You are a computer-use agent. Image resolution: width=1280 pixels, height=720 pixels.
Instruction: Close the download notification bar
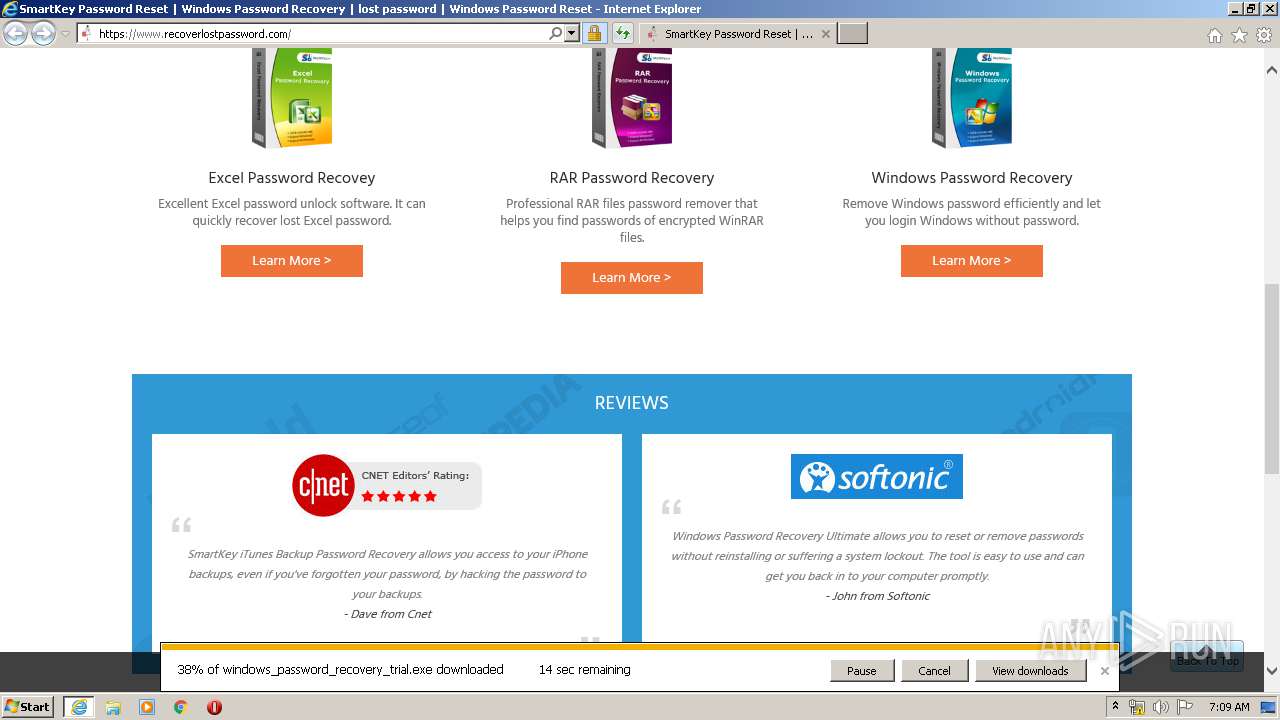click(x=1105, y=671)
